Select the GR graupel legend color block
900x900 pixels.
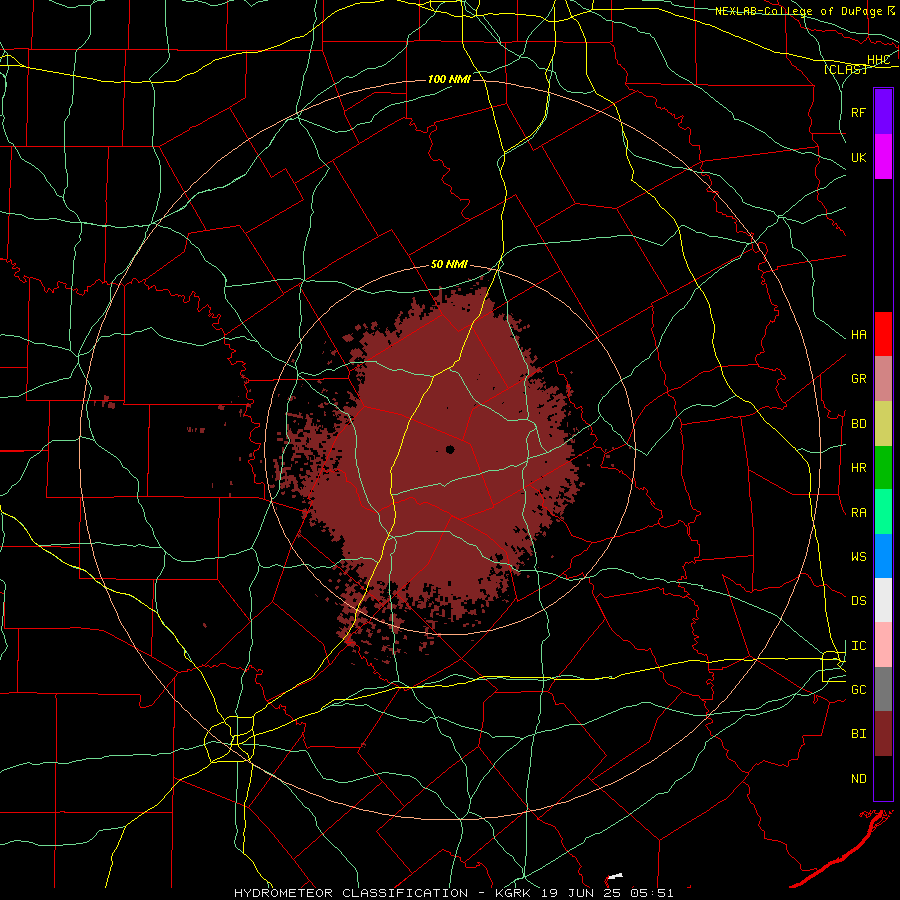[x=883, y=378]
